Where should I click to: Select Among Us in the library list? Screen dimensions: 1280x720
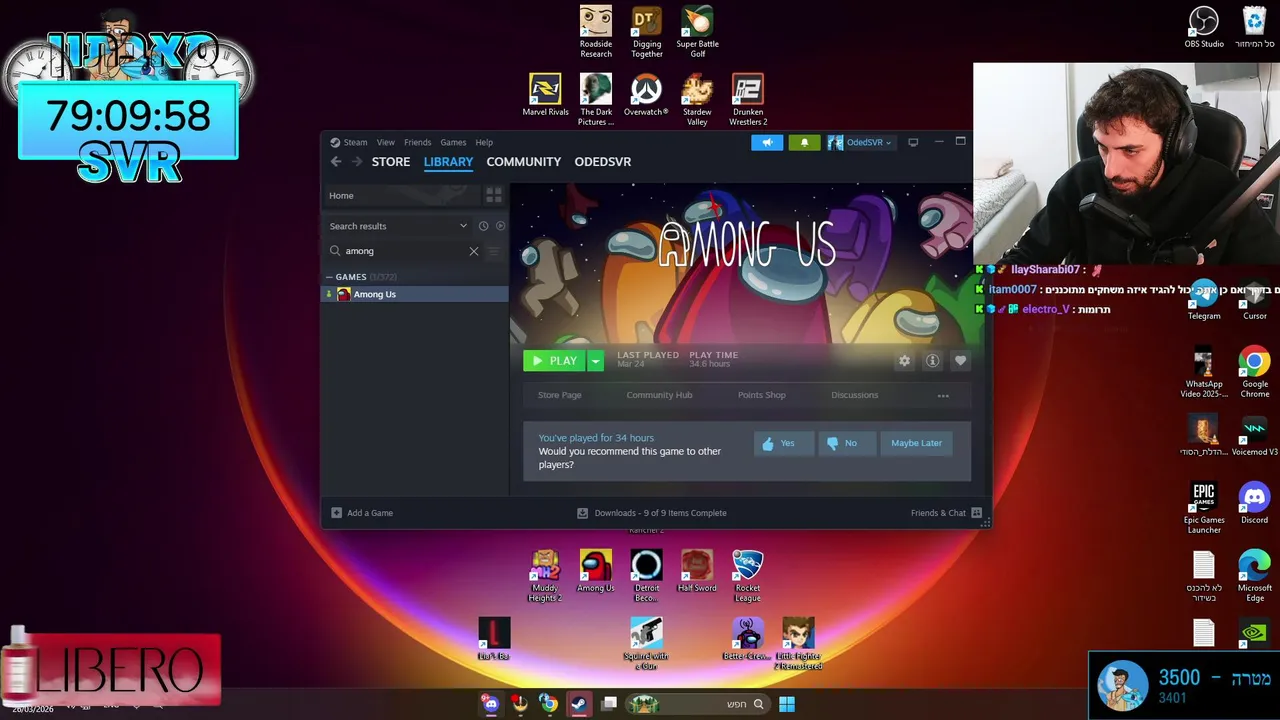tap(415, 294)
